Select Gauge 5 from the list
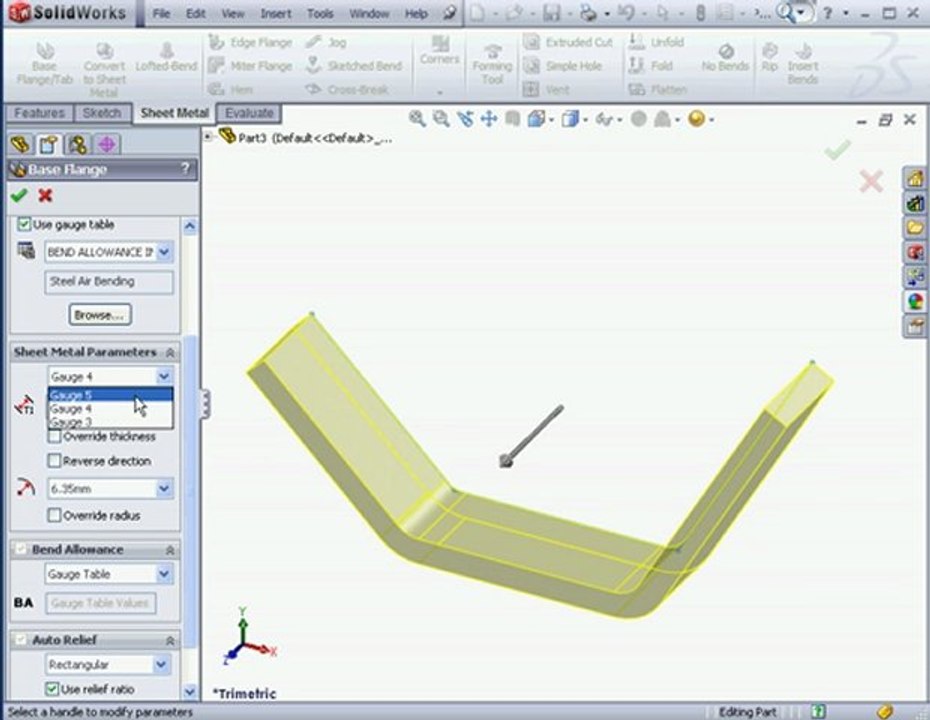 [110, 395]
